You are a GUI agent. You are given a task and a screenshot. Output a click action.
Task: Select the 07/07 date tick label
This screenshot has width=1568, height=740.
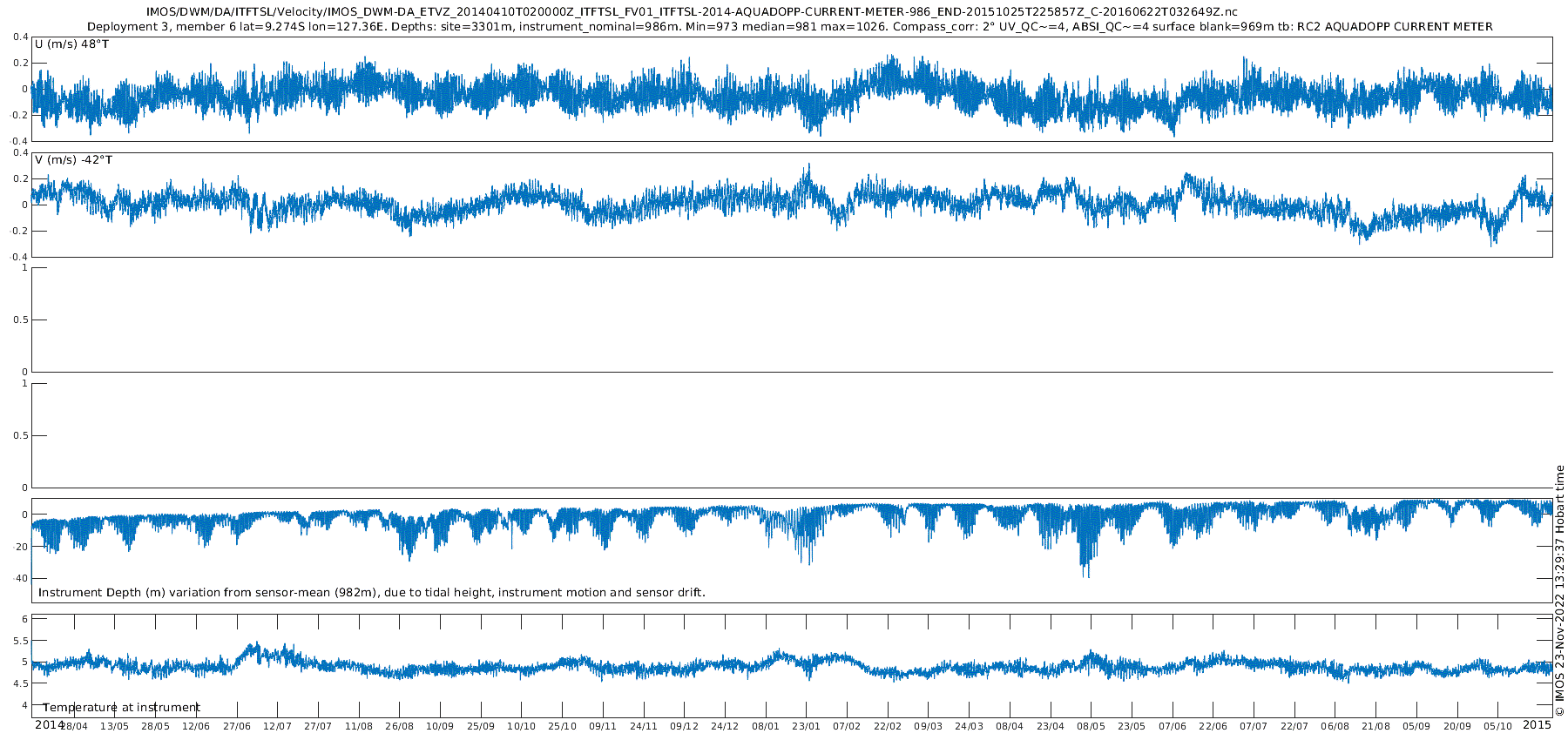[1254, 727]
